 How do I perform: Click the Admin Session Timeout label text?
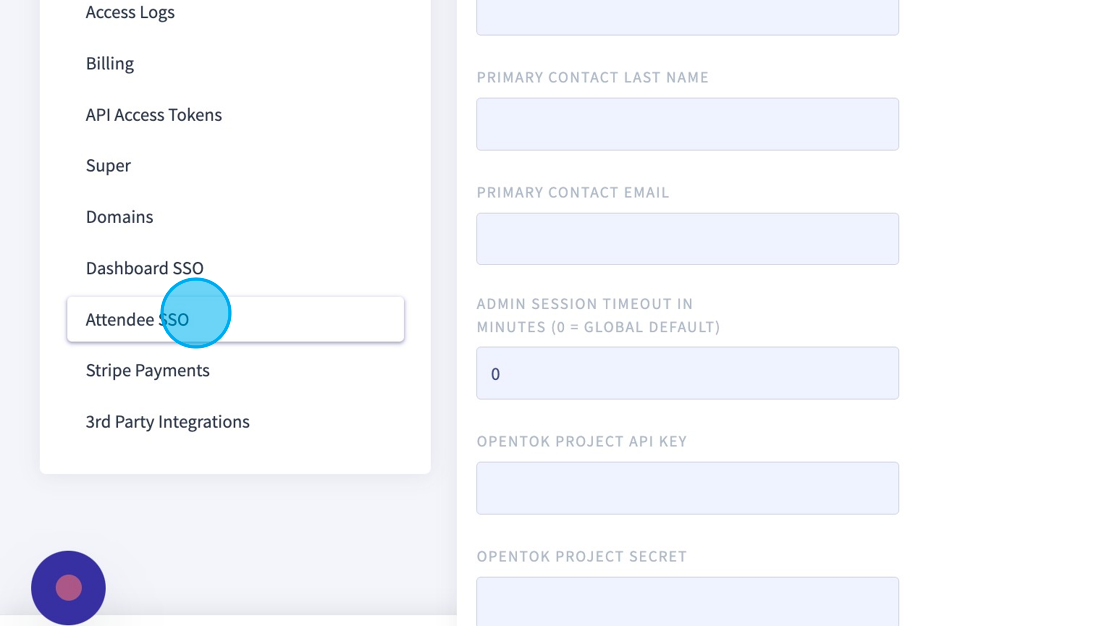click(598, 315)
